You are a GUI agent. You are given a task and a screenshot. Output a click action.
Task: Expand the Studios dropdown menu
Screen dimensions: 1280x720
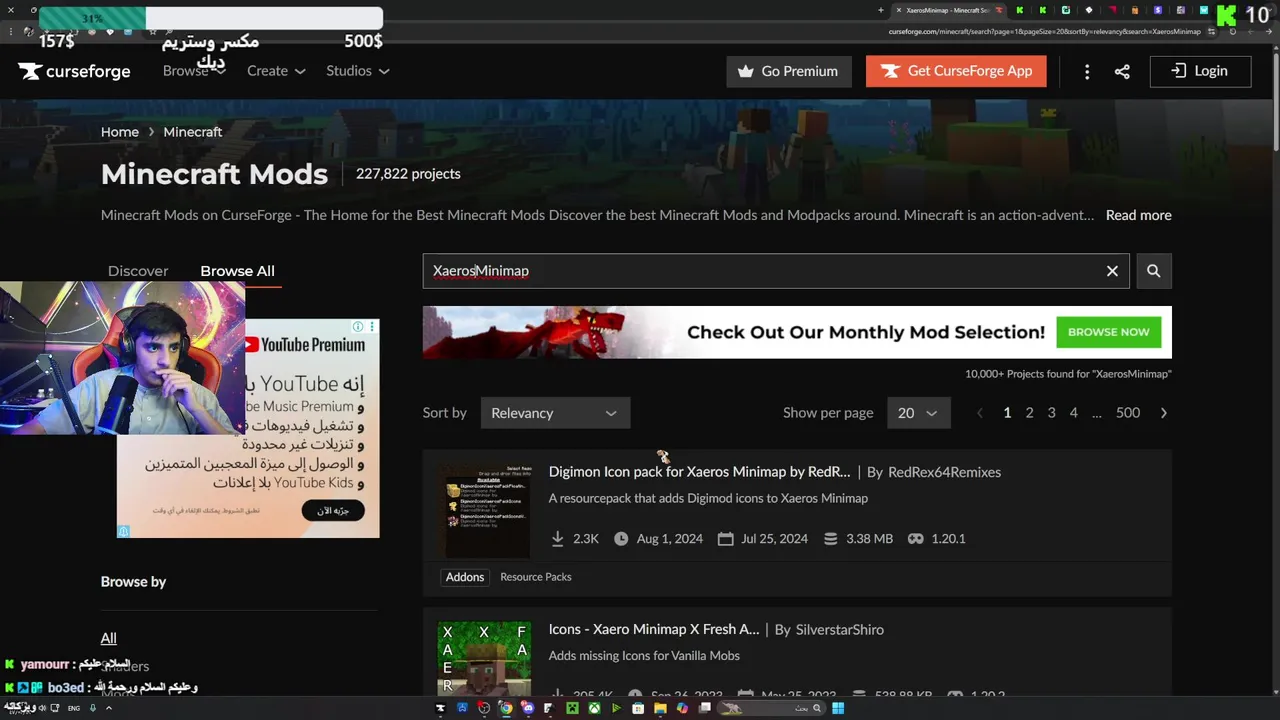(358, 71)
